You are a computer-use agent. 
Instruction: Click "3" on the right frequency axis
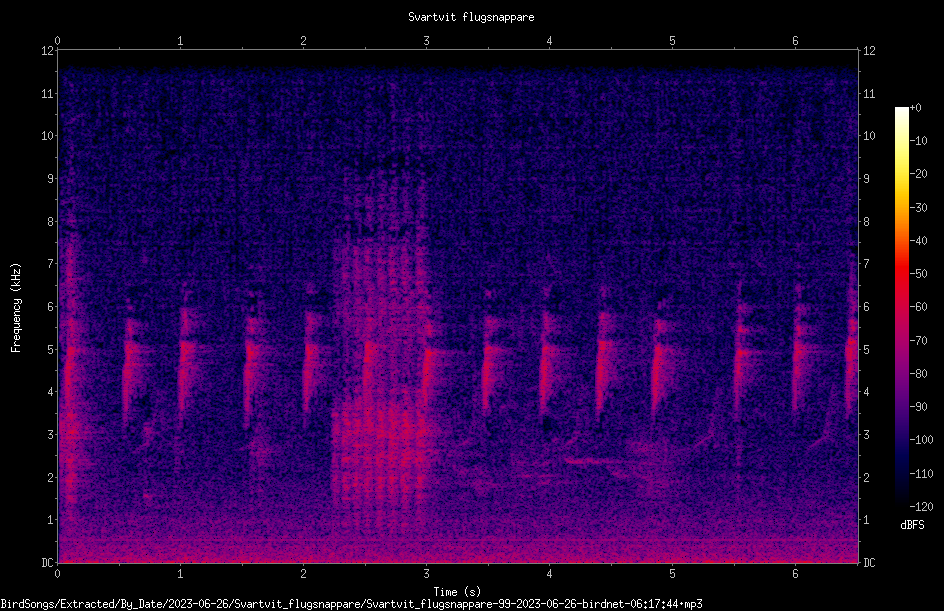point(866,435)
